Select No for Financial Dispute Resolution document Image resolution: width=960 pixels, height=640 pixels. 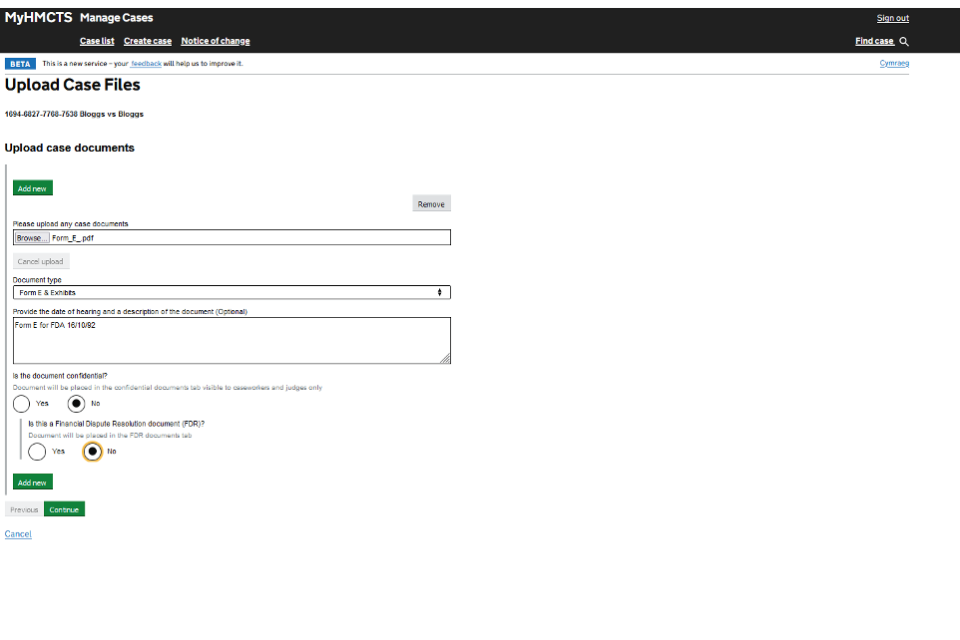coord(92,452)
